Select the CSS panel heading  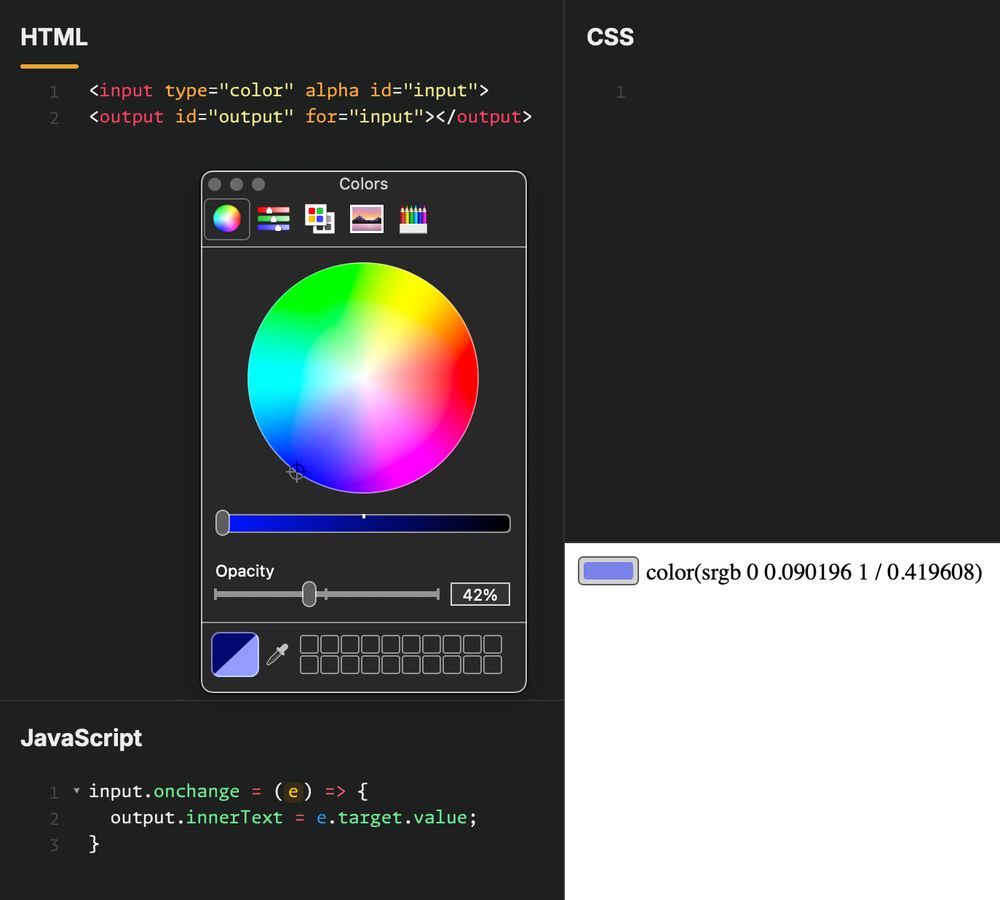click(609, 37)
